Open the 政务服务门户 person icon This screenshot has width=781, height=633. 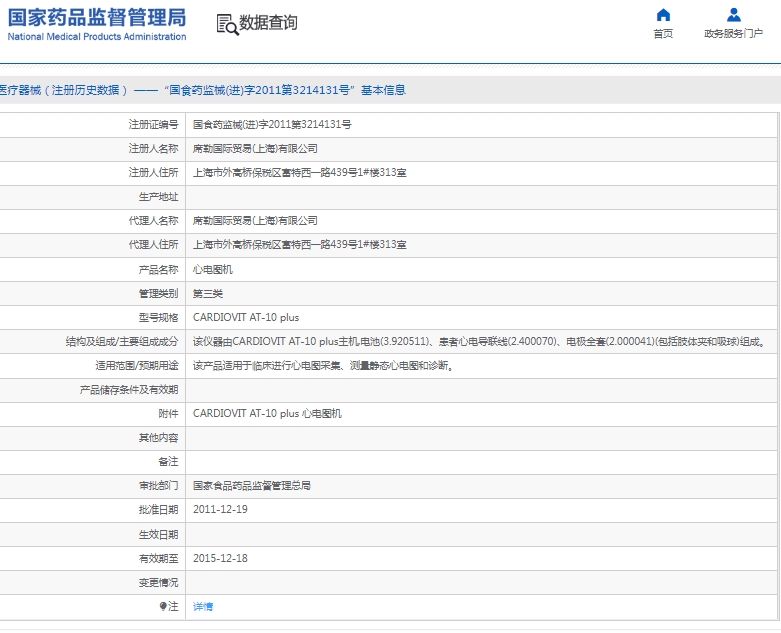(733, 15)
